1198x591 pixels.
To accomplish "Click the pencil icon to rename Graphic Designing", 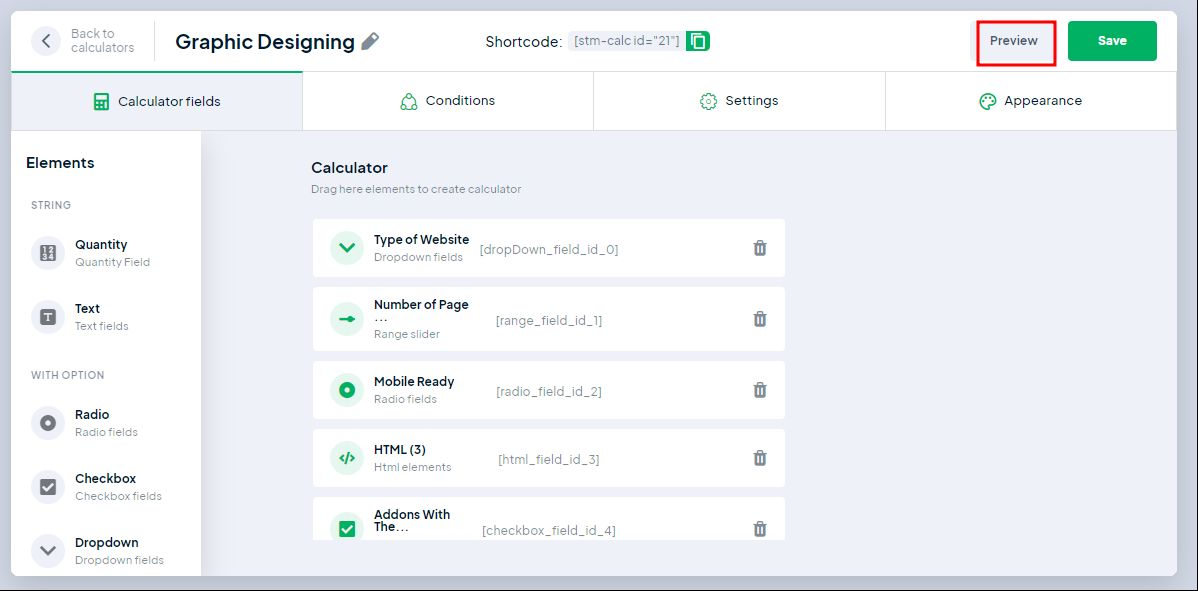I will (x=370, y=41).
